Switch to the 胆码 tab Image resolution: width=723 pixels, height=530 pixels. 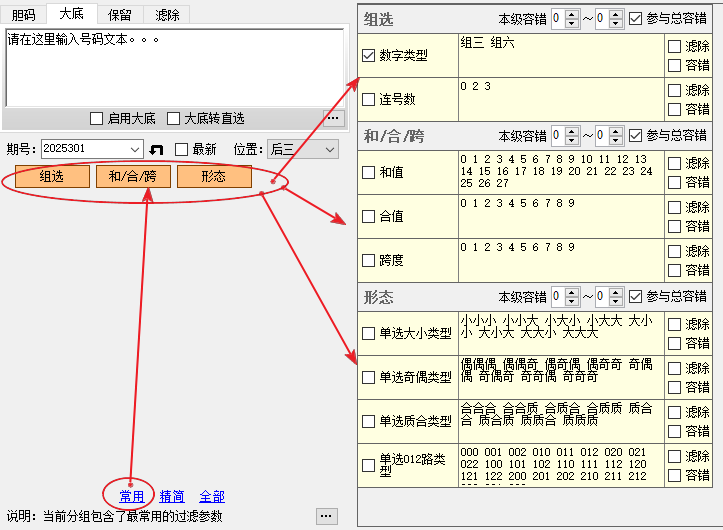[x=24, y=14]
